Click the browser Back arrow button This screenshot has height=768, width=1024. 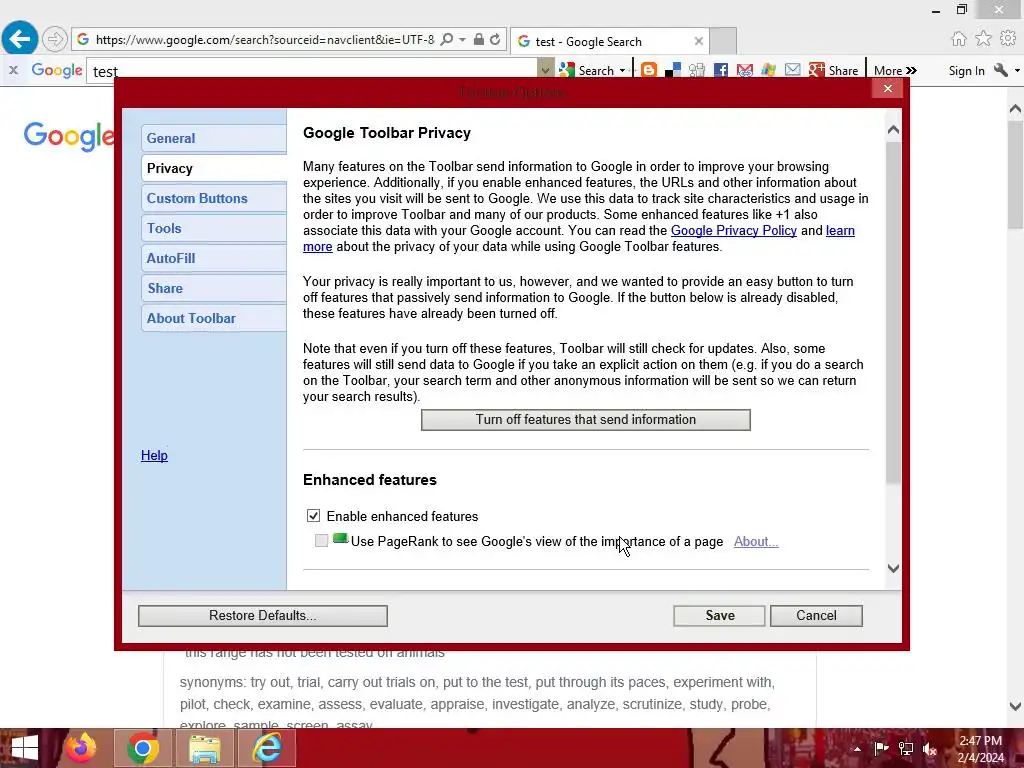click(x=20, y=39)
